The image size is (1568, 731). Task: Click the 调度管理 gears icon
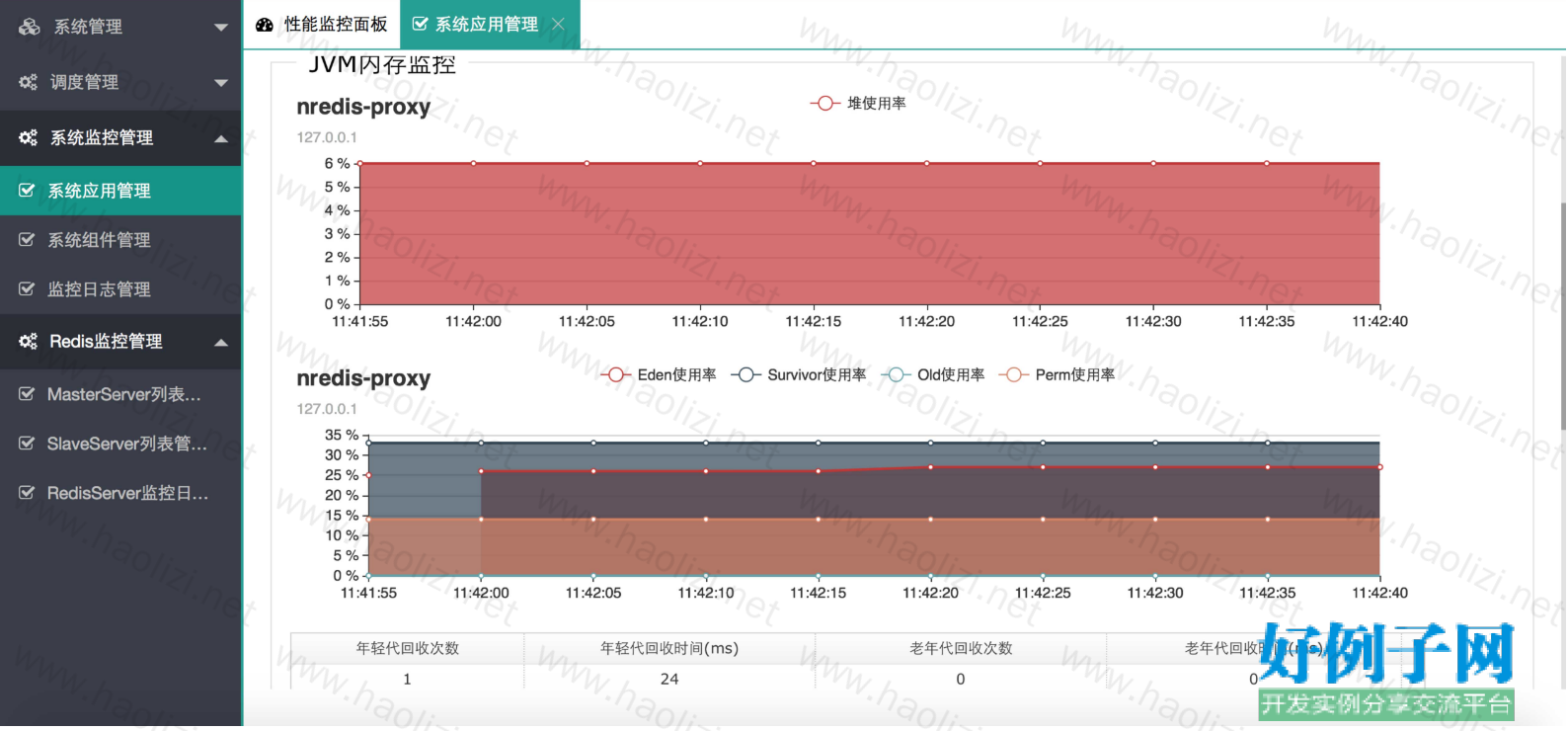[29, 82]
